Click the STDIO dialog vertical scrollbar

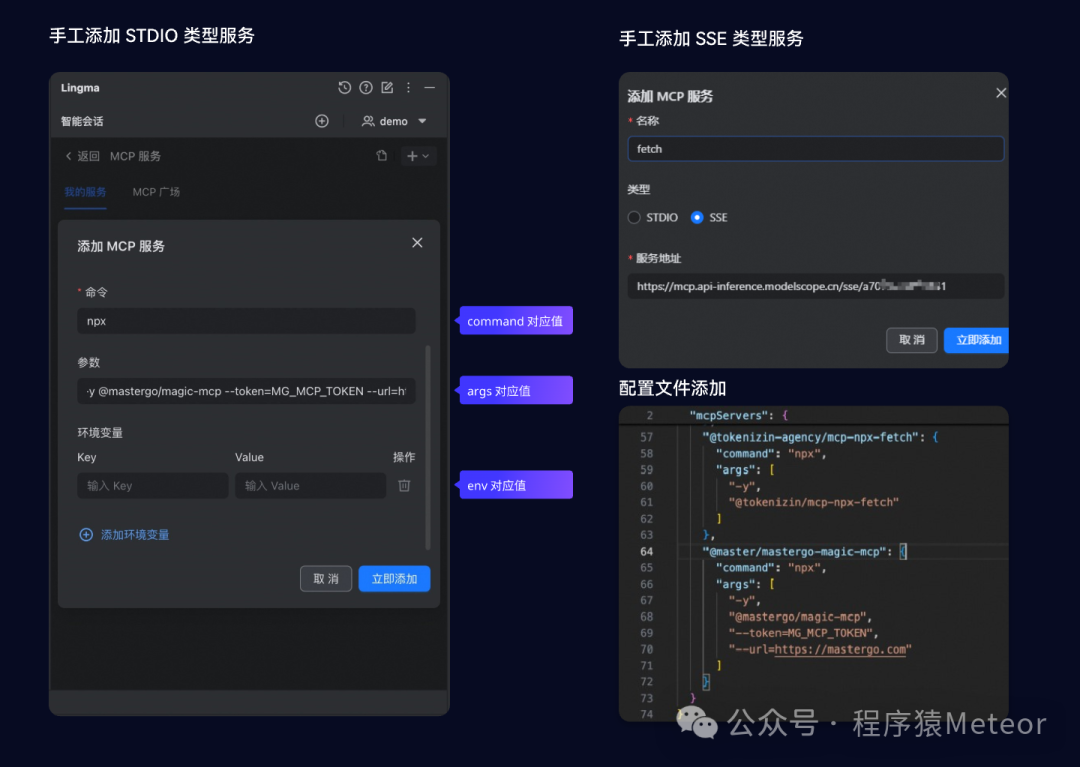pos(428,448)
